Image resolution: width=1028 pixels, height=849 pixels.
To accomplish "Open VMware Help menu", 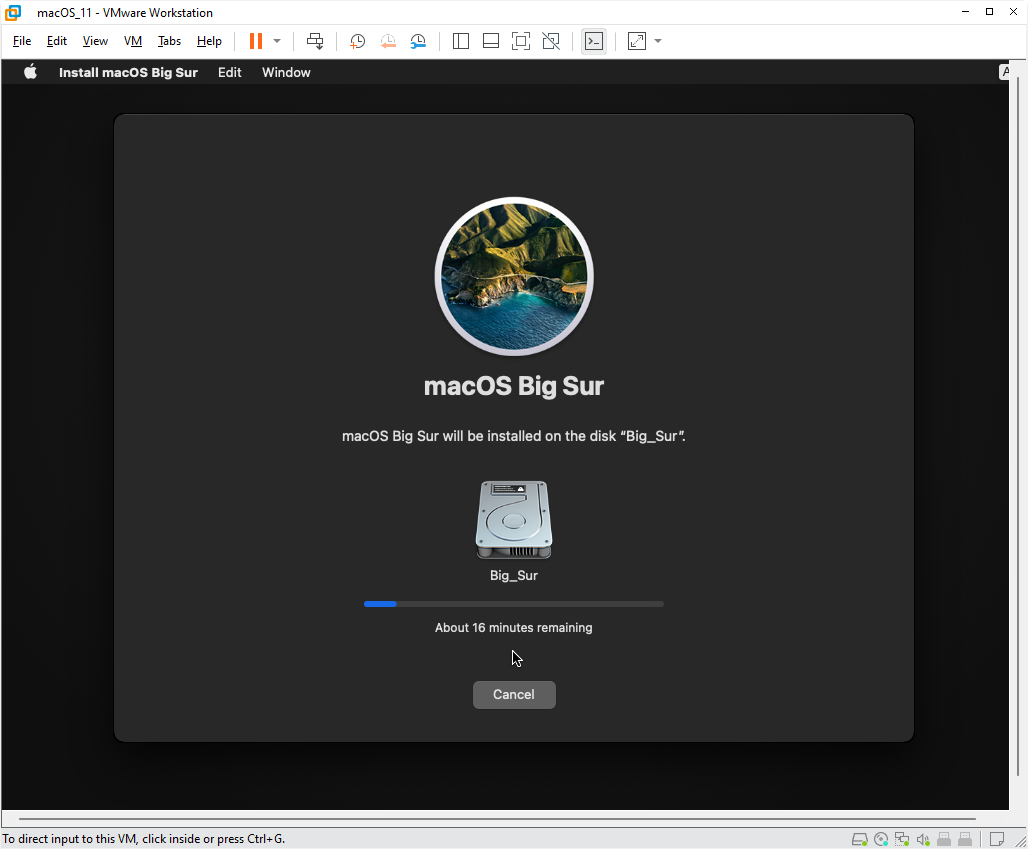I will pyautogui.click(x=209, y=41).
